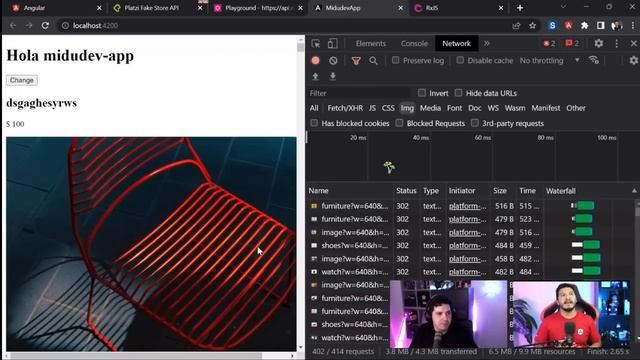Open platform initiator link of shoes request
The height and width of the screenshot is (360, 640).
pyautogui.click(x=467, y=245)
